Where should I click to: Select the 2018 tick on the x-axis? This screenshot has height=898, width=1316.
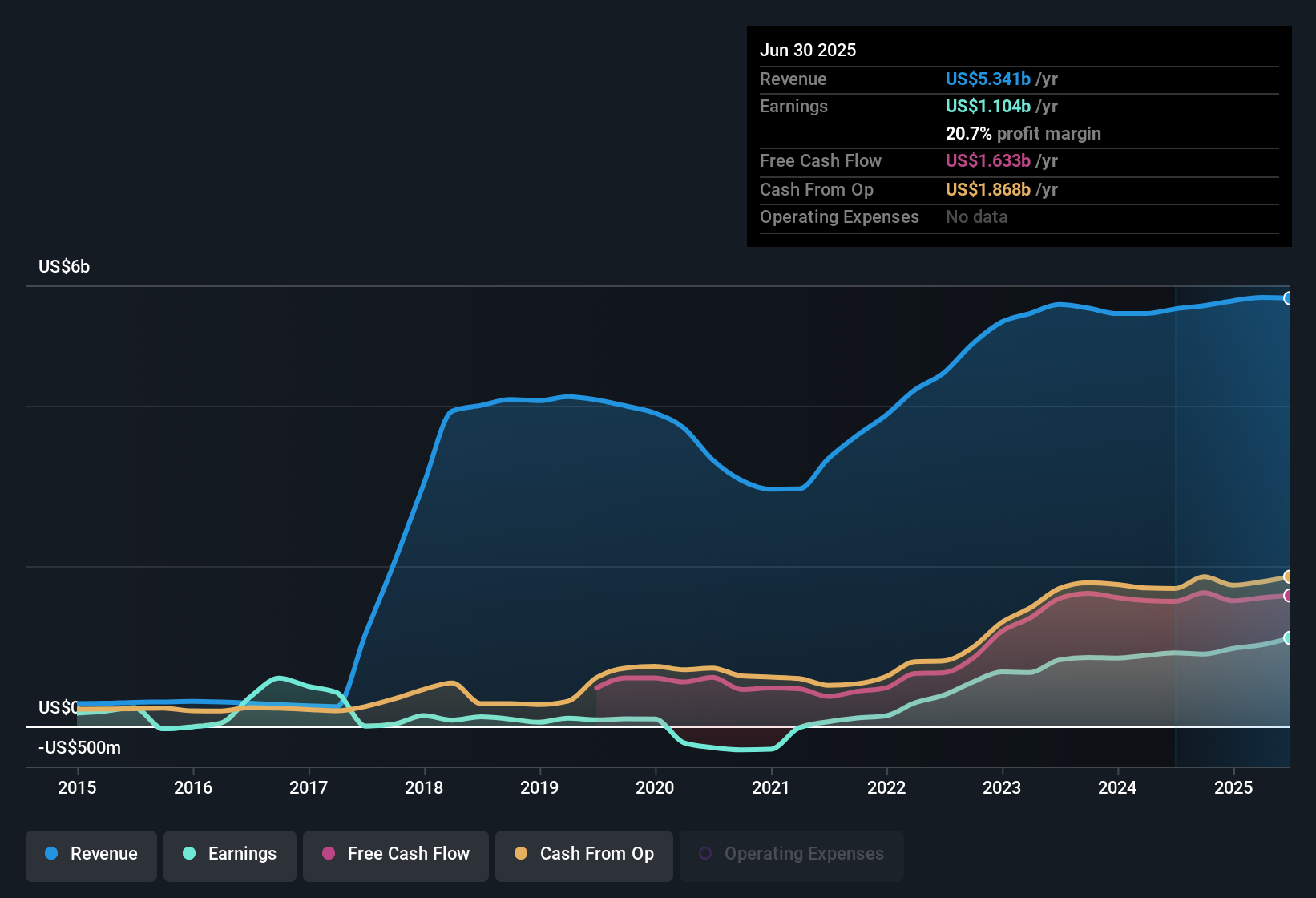point(424,788)
